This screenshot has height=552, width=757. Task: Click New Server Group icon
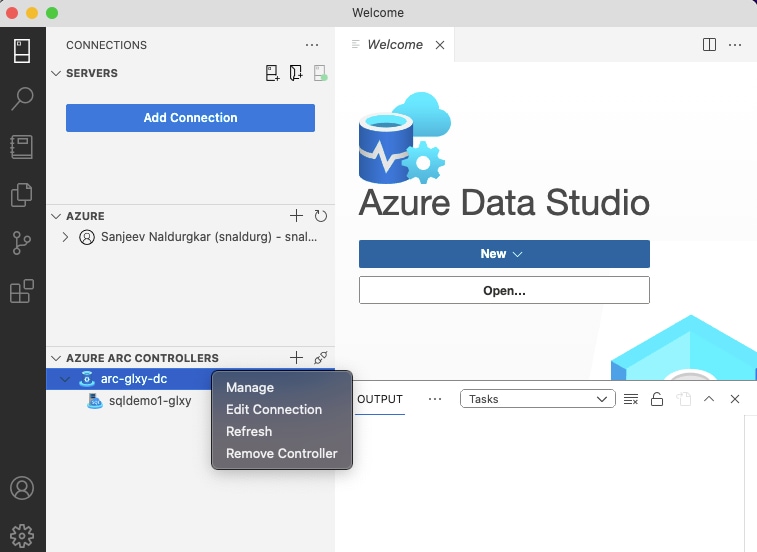(296, 73)
